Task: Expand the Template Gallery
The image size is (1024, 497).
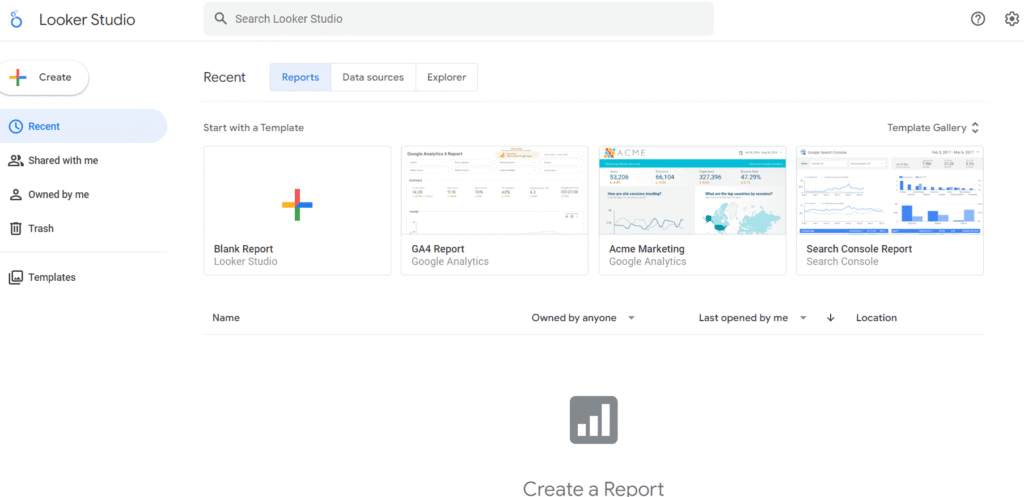Action: click(x=933, y=128)
